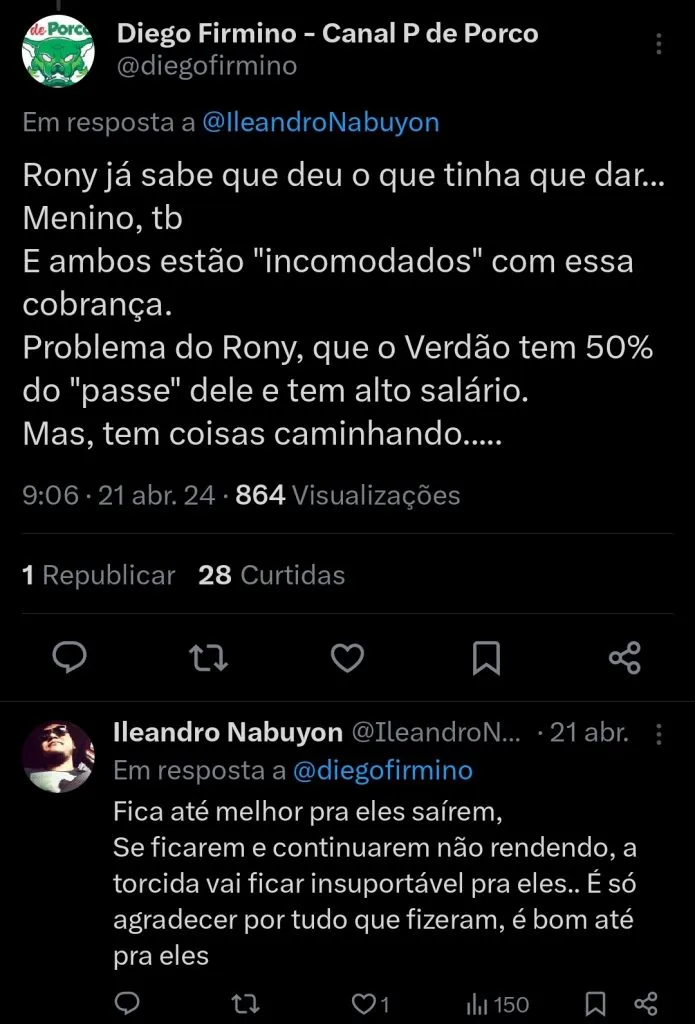This screenshot has height=1024, width=695.
Task: View who reposted via 1 Republicar
Action: pyautogui.click(x=98, y=575)
